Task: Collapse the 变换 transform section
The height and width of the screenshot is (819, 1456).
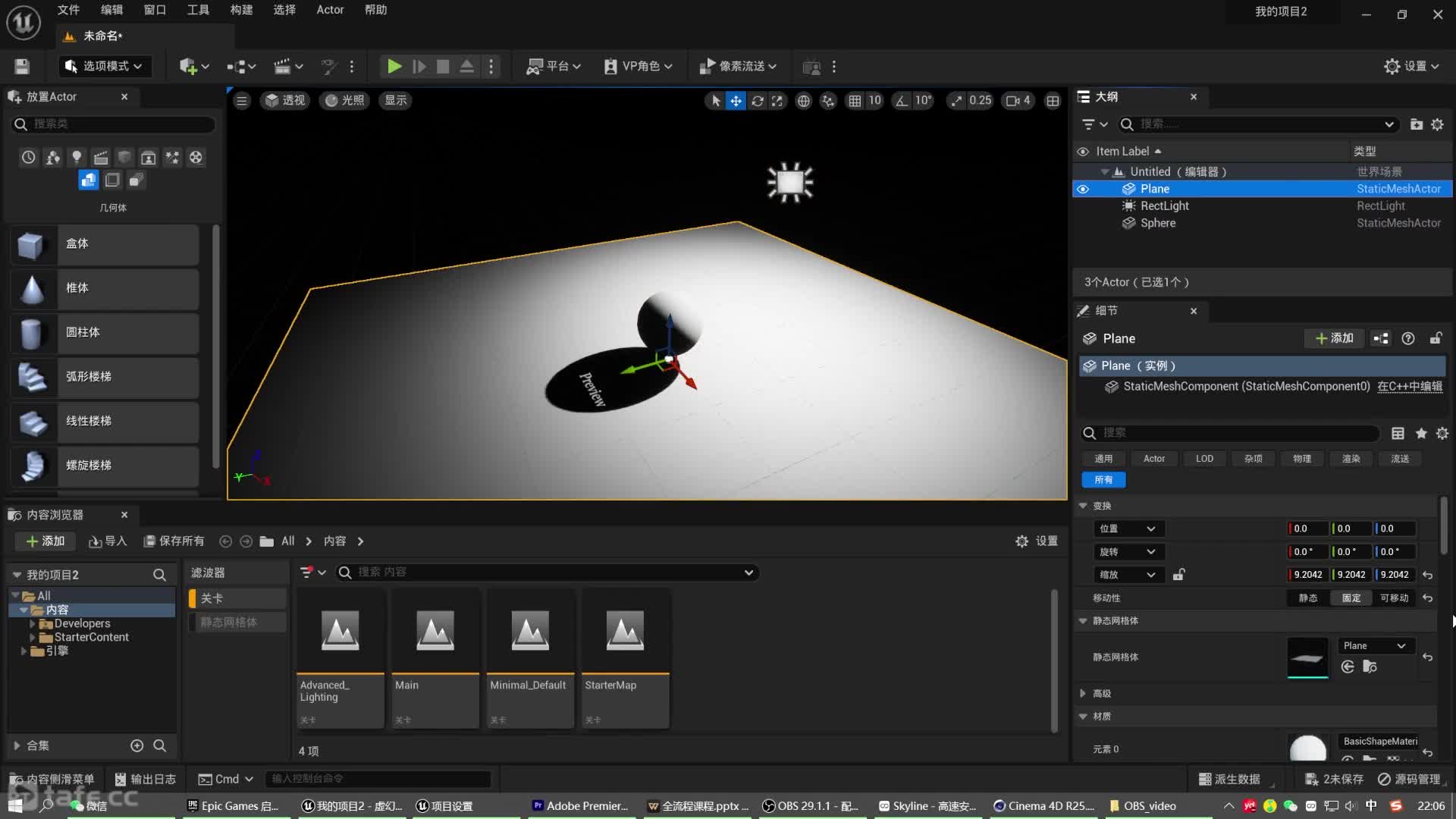Action: pos(1083,506)
